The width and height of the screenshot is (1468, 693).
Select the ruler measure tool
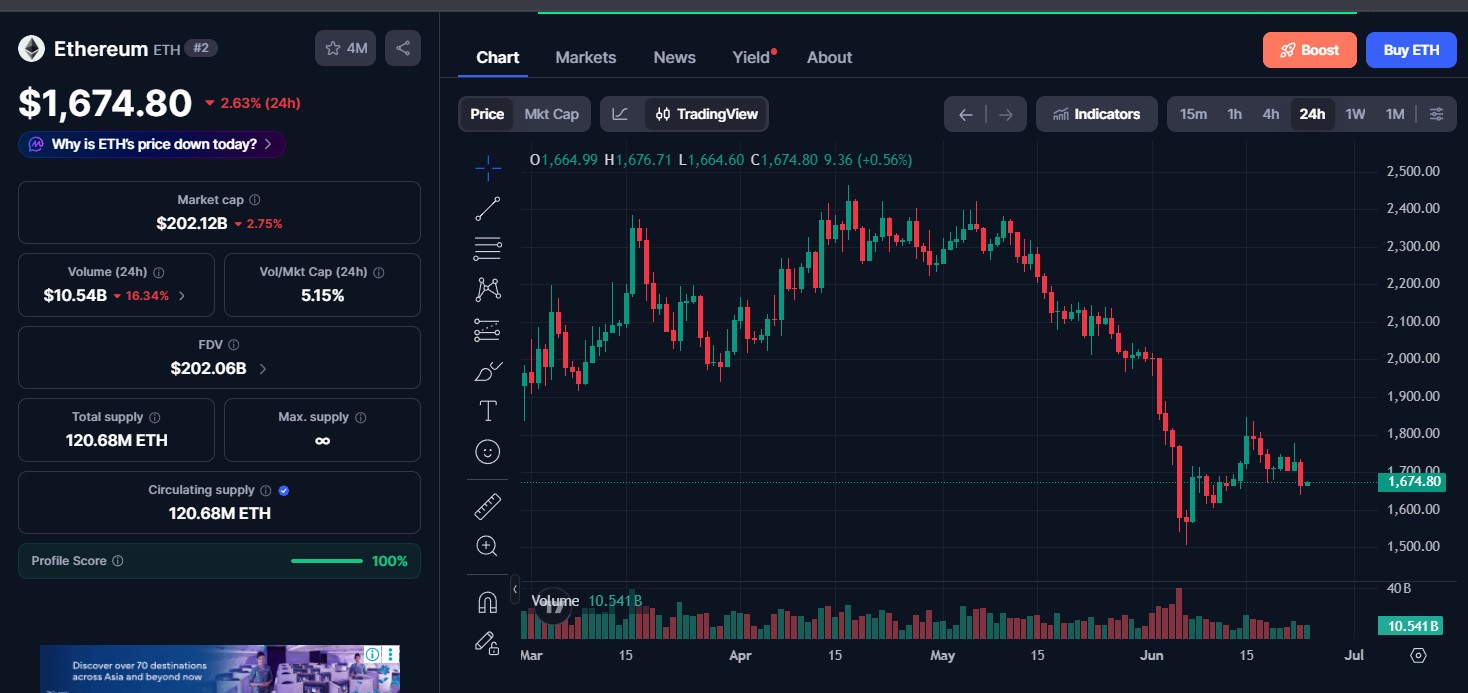pos(488,506)
